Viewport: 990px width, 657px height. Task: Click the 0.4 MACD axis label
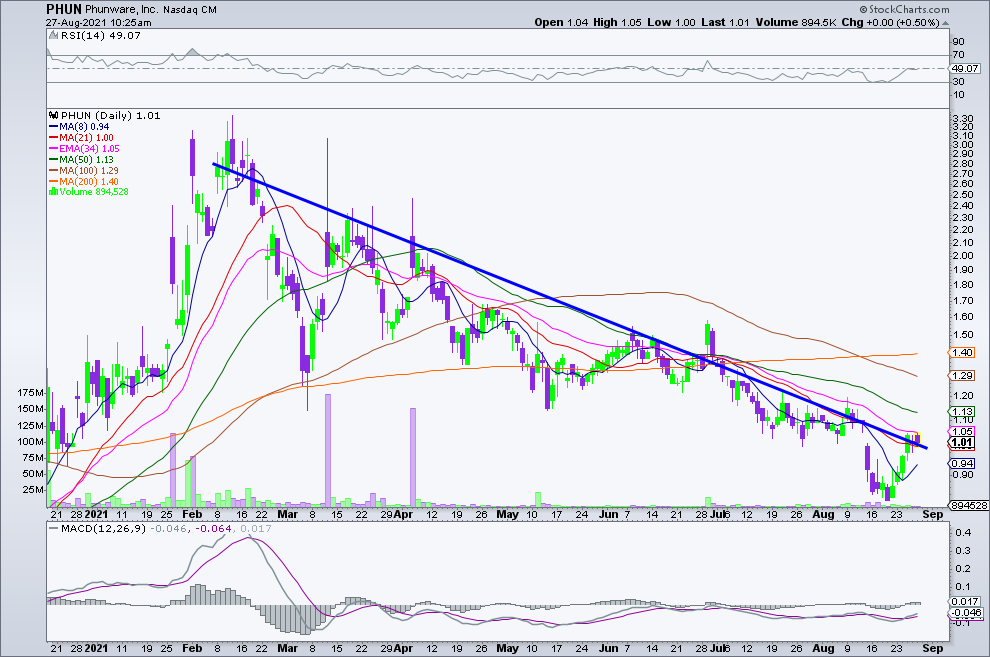click(963, 533)
